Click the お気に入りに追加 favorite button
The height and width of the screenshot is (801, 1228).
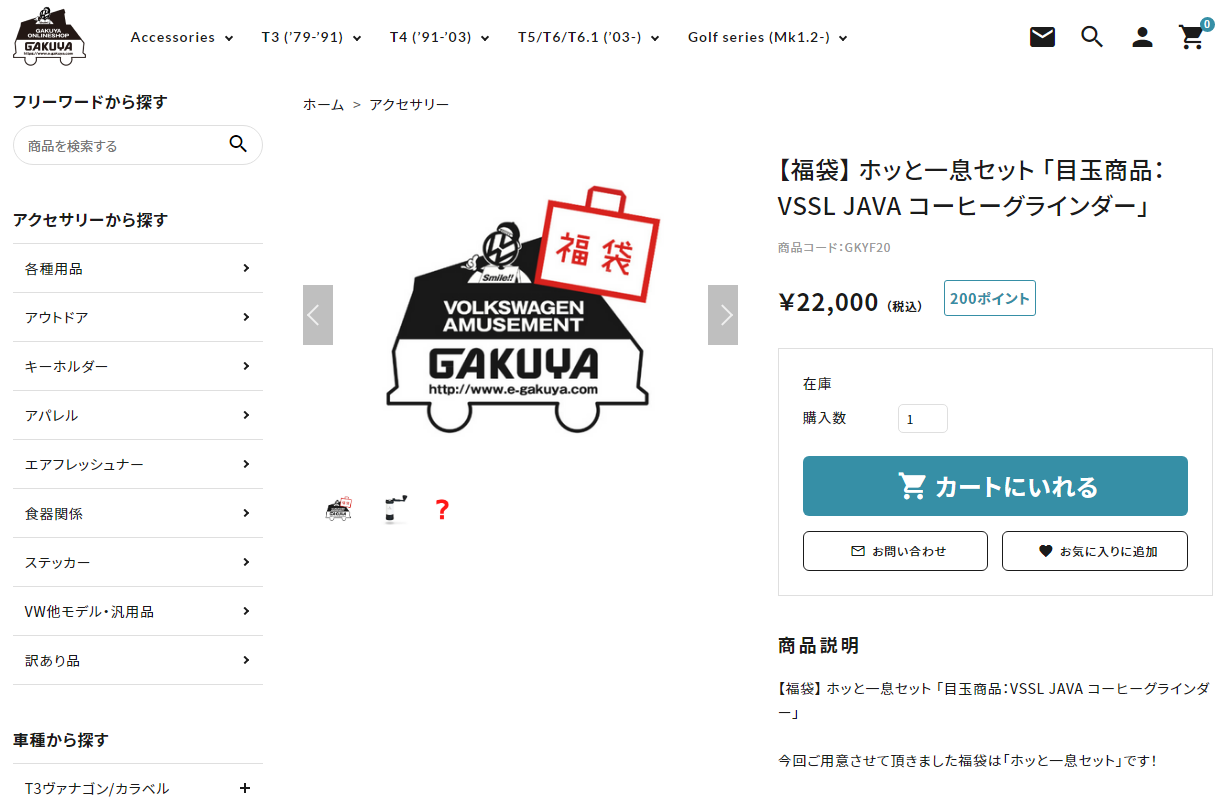1095,551
